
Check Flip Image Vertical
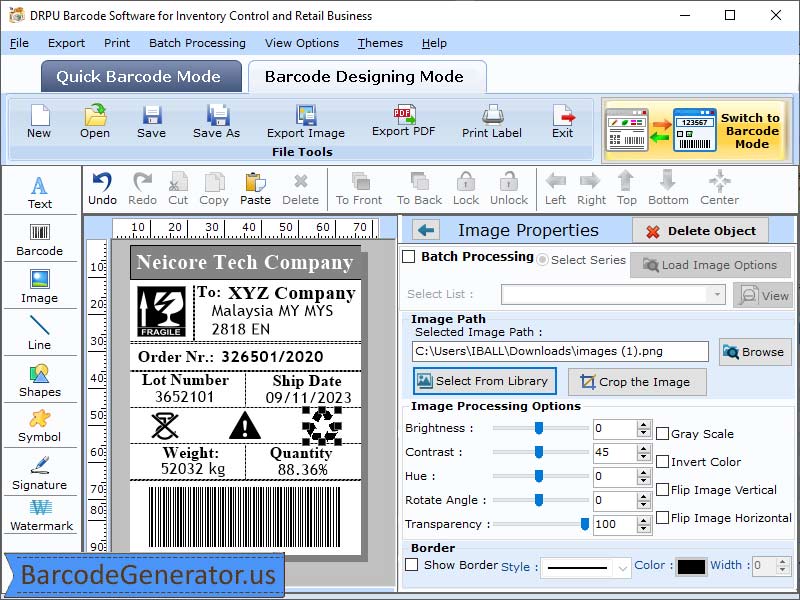[x=662, y=490]
